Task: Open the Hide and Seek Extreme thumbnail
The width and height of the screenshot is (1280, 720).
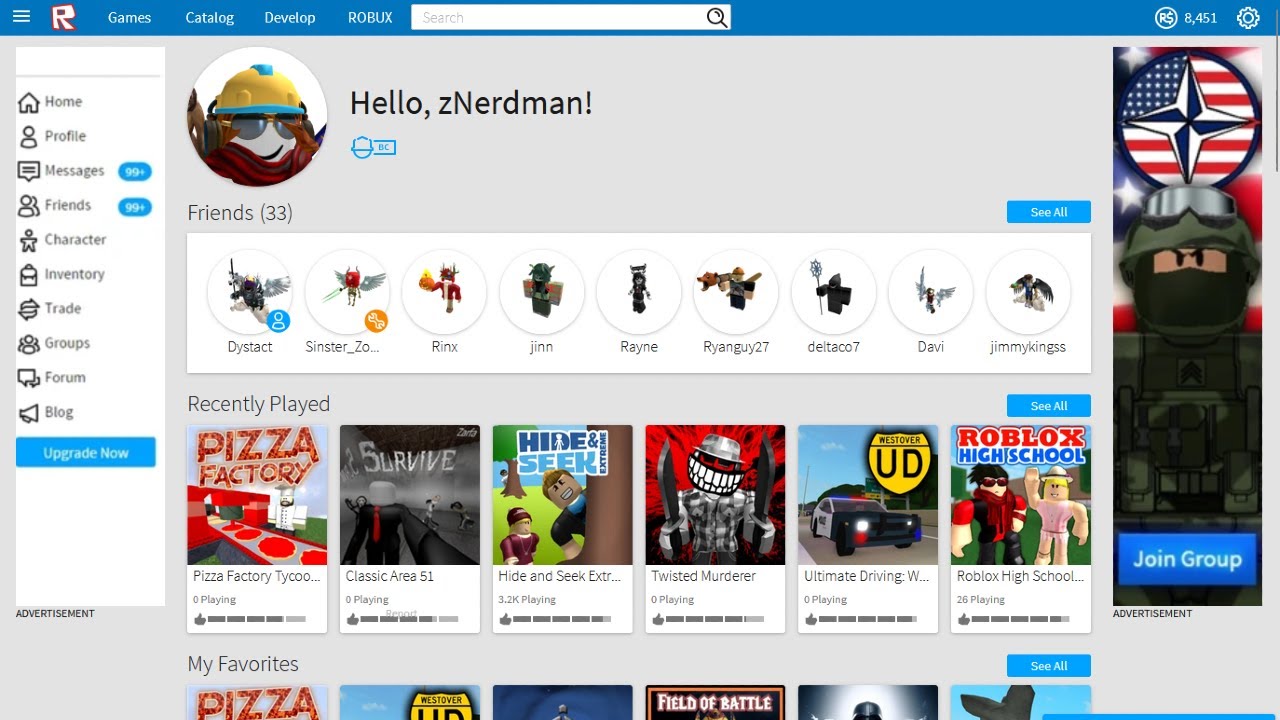Action: tap(563, 495)
